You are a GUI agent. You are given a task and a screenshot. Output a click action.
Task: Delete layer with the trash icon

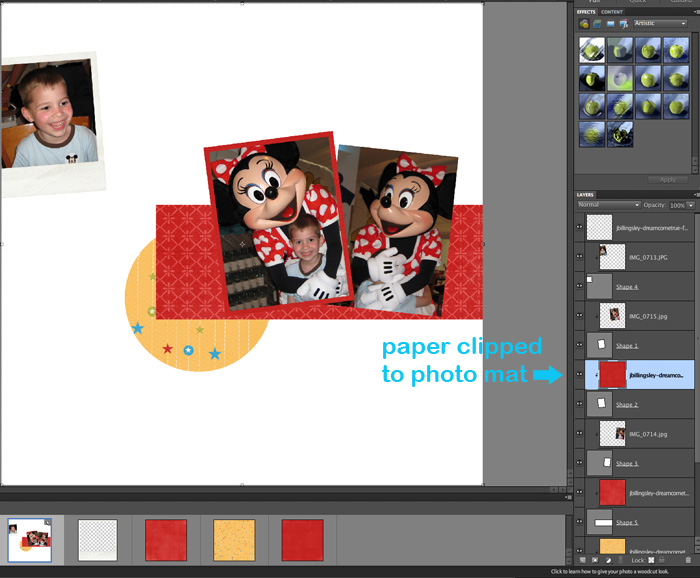(x=688, y=560)
